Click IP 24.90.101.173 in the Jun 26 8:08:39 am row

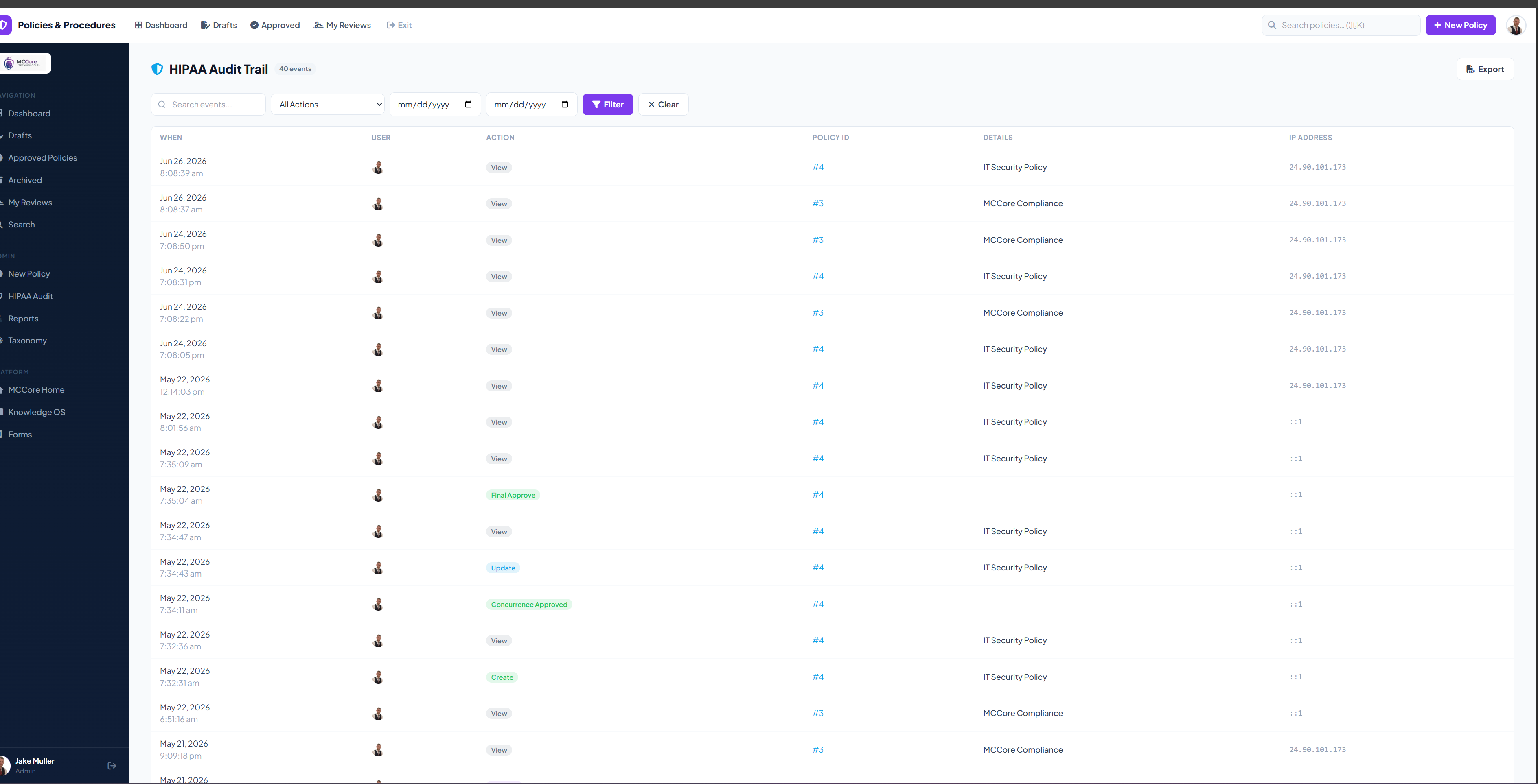[x=1317, y=167]
